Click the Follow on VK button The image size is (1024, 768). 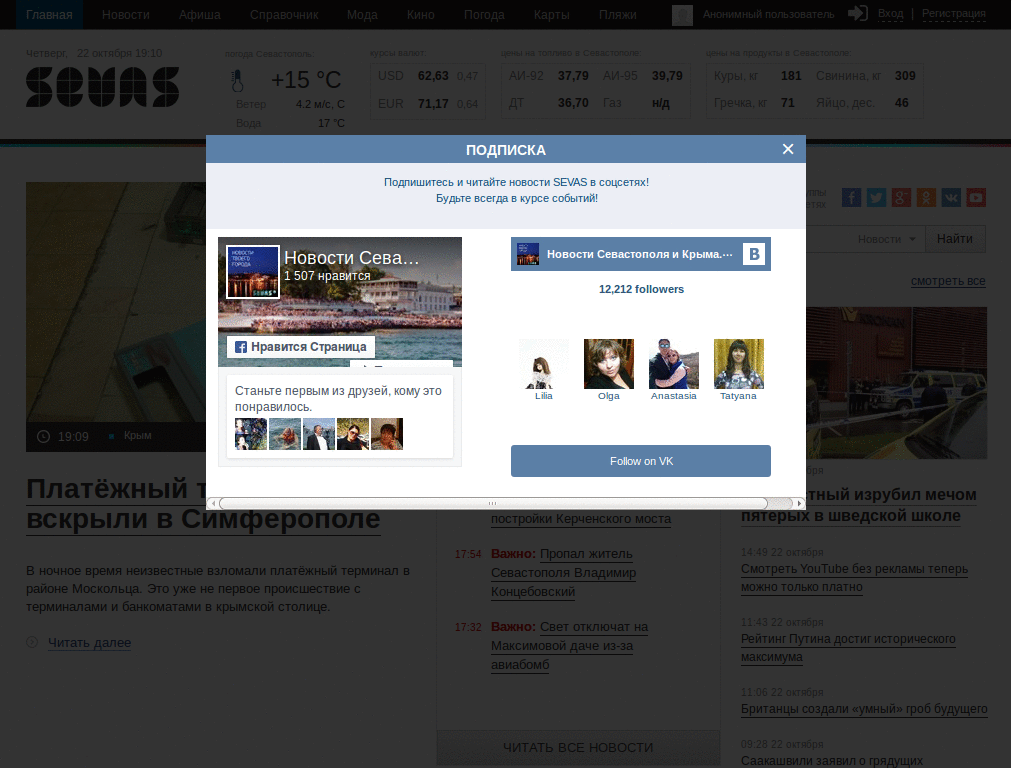(x=641, y=461)
